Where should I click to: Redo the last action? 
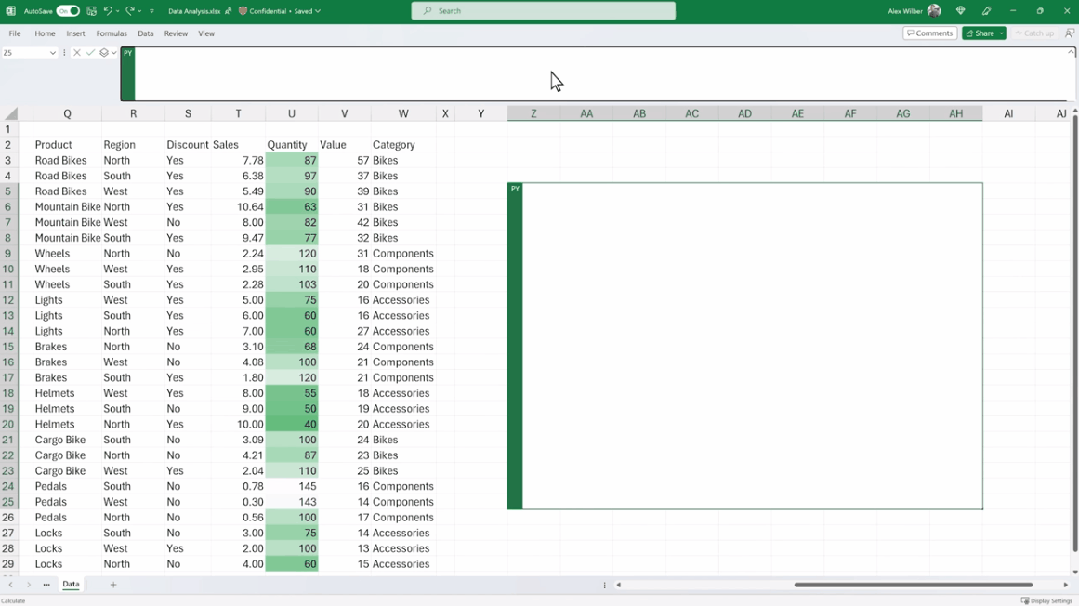129,11
